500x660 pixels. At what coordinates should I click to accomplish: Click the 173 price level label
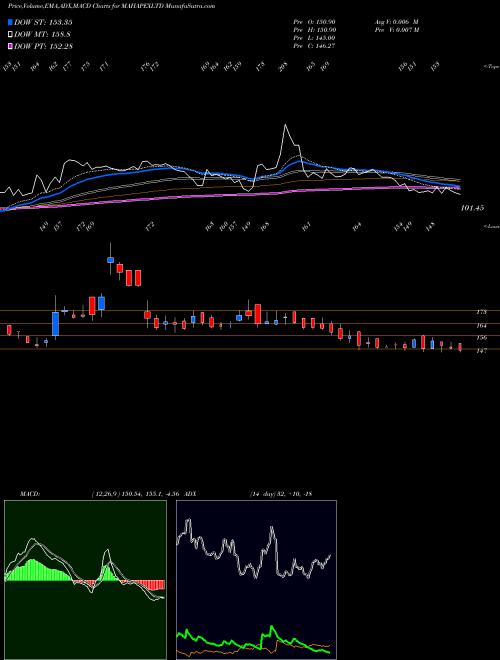(x=481, y=312)
